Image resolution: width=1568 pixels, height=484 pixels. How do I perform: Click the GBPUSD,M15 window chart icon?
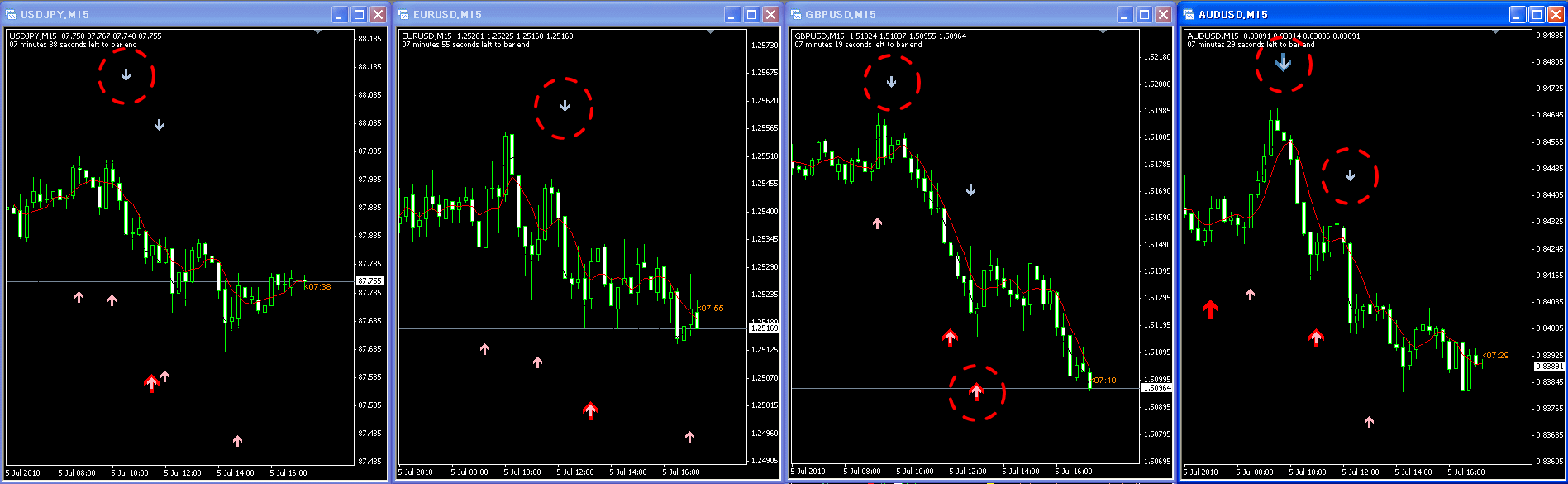tap(796, 14)
